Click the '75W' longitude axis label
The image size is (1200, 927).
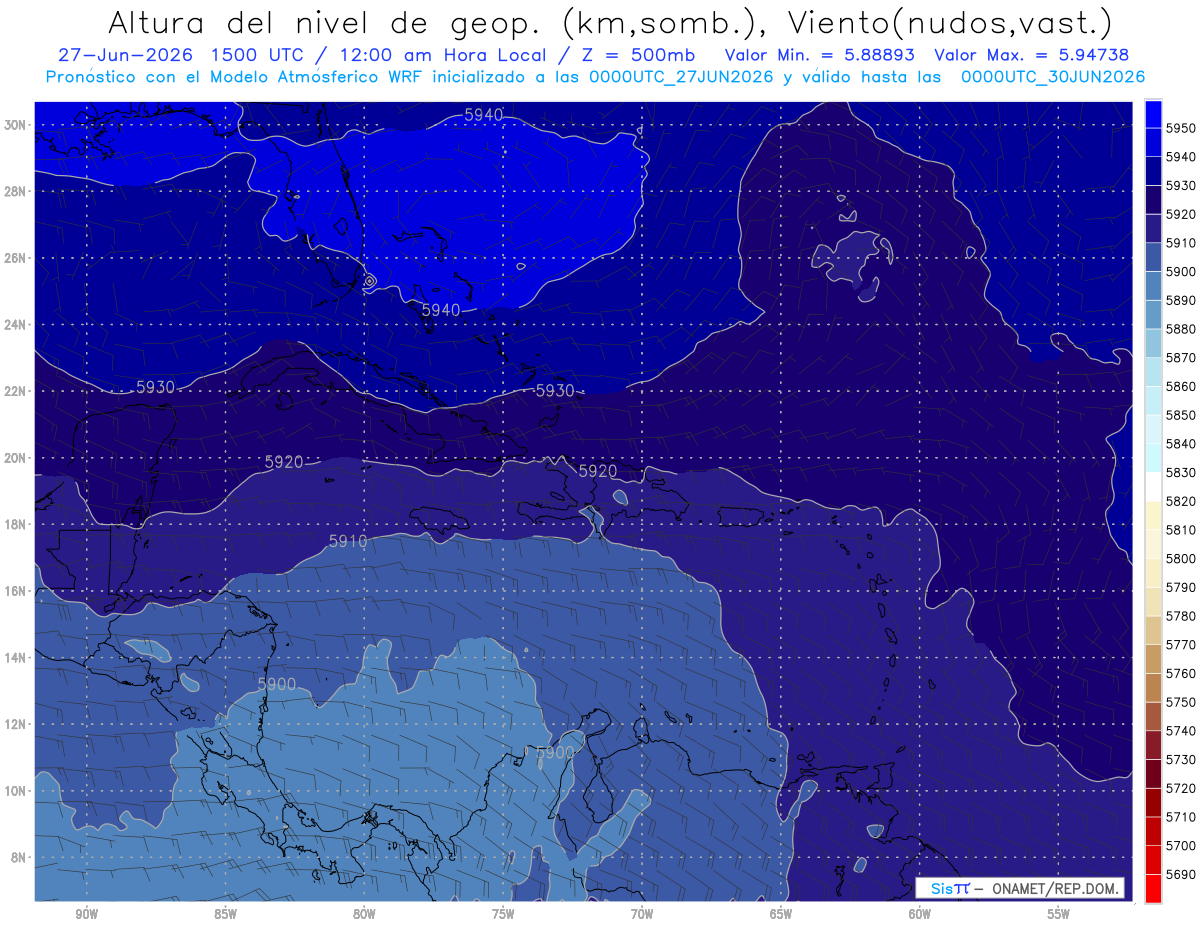pyautogui.click(x=503, y=914)
